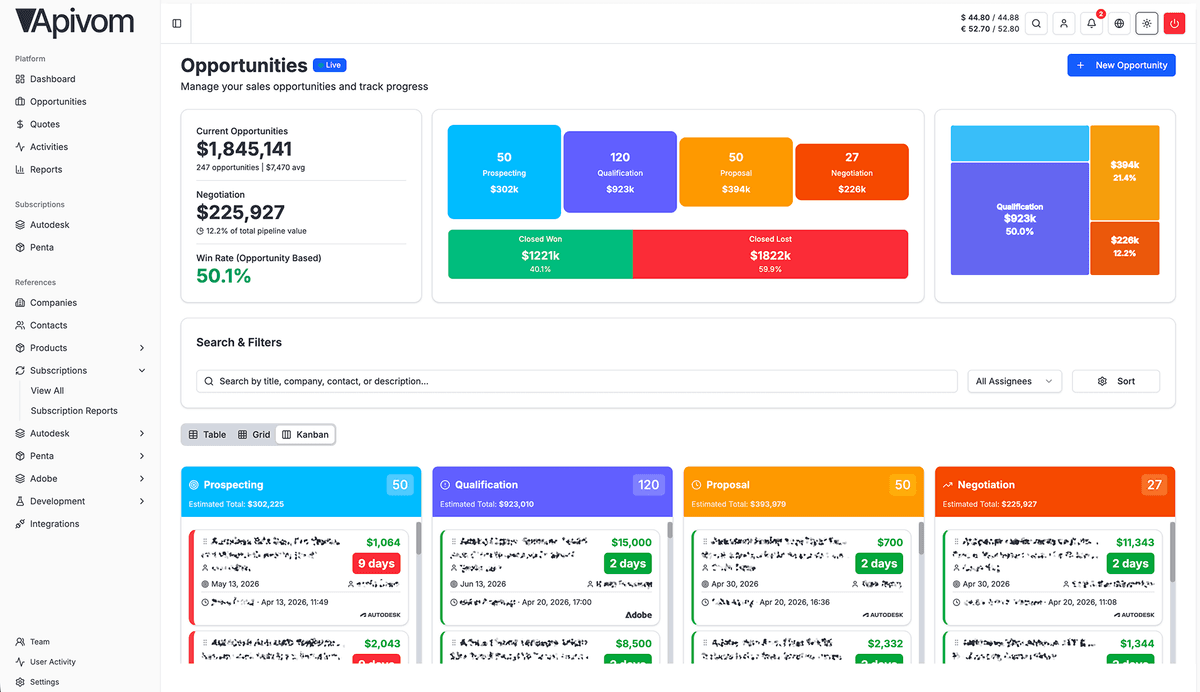Viewport: 1200px width, 692px height.
Task: Toggle the sidebar collapse button
Action: [177, 23]
